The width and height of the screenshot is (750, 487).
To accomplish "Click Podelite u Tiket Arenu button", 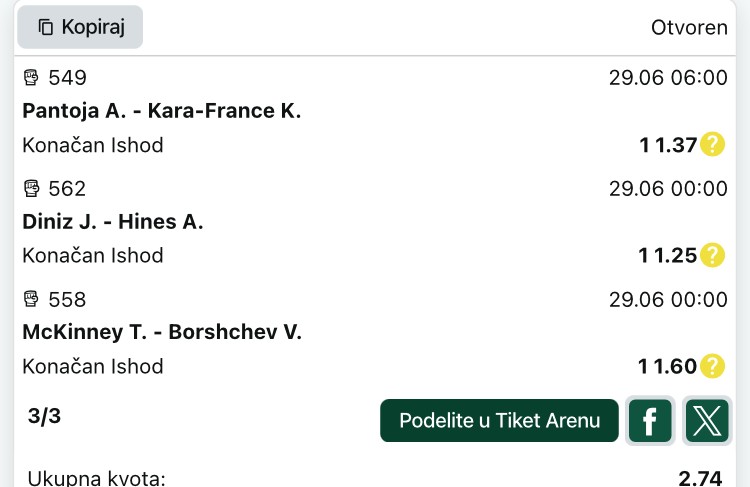I will point(499,421).
